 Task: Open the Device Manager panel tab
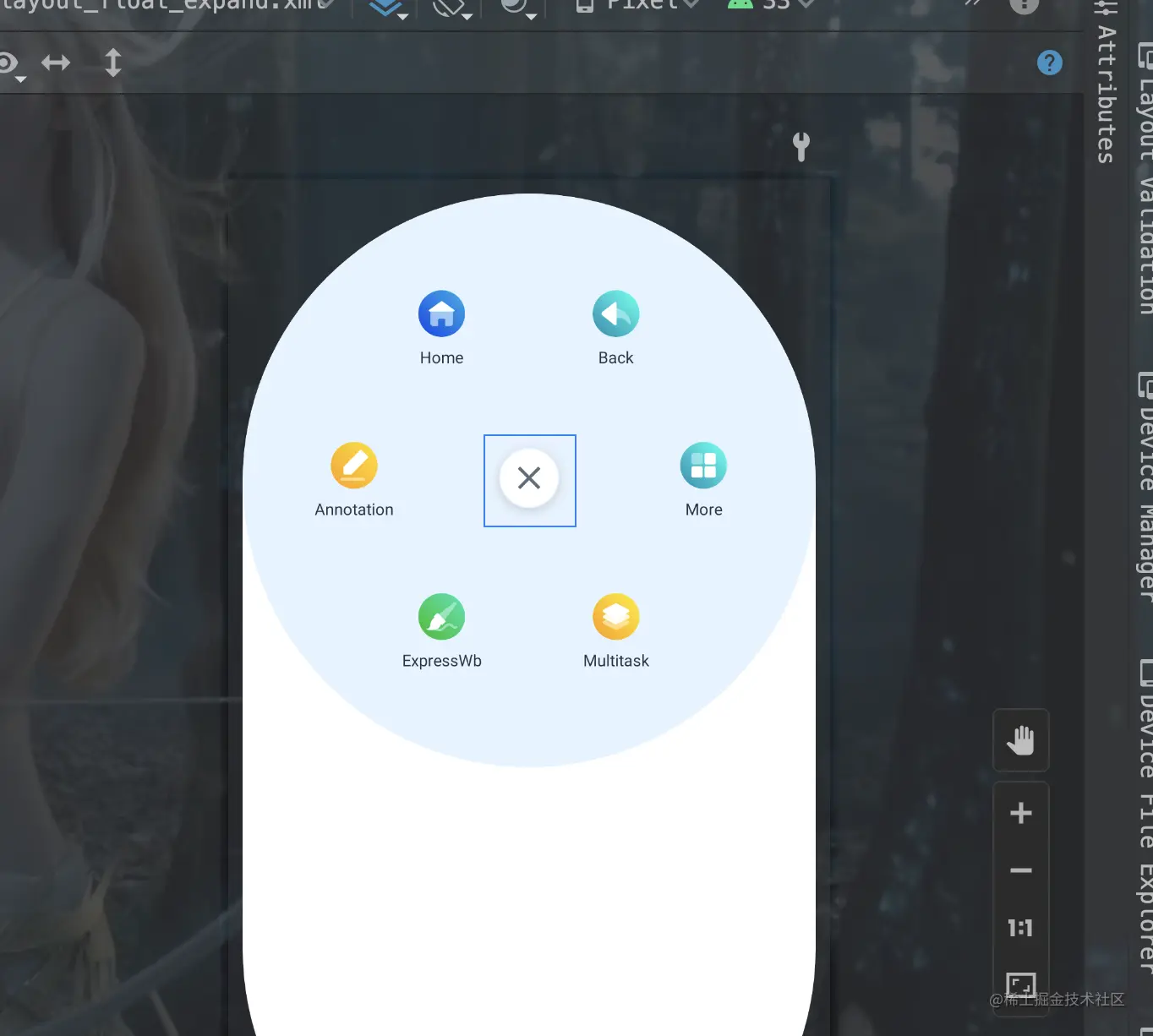1145,488
